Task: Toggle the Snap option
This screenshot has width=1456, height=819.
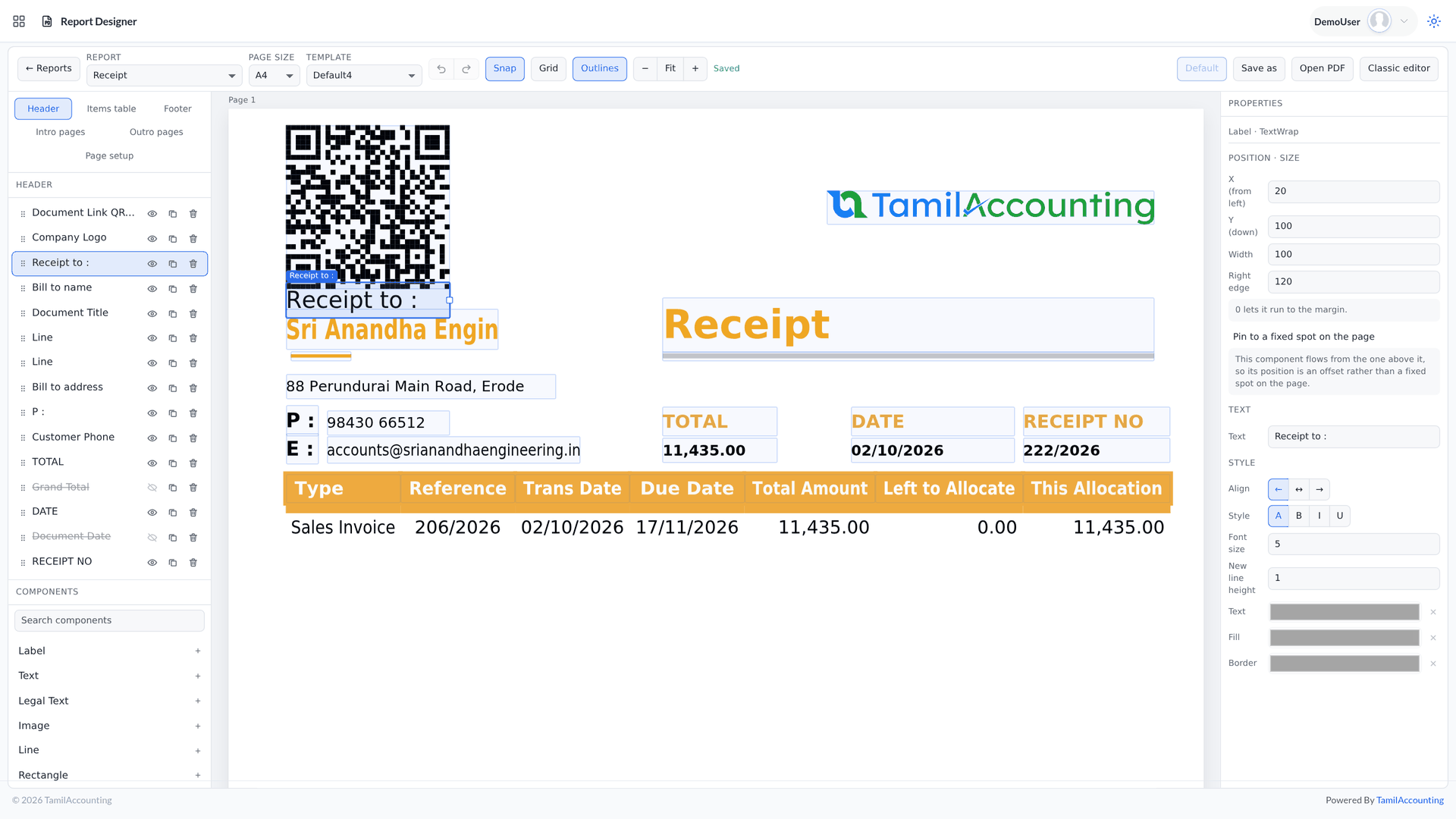Action: (505, 69)
